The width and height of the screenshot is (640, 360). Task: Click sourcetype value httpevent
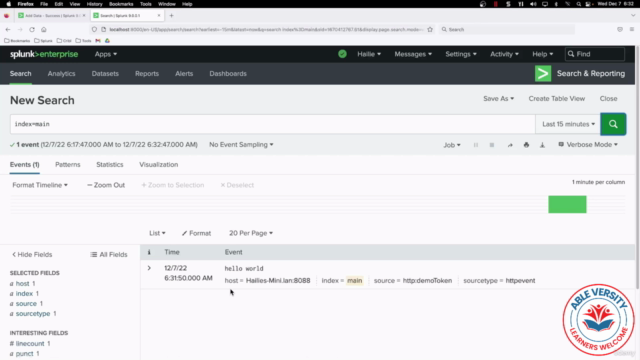pos(520,280)
